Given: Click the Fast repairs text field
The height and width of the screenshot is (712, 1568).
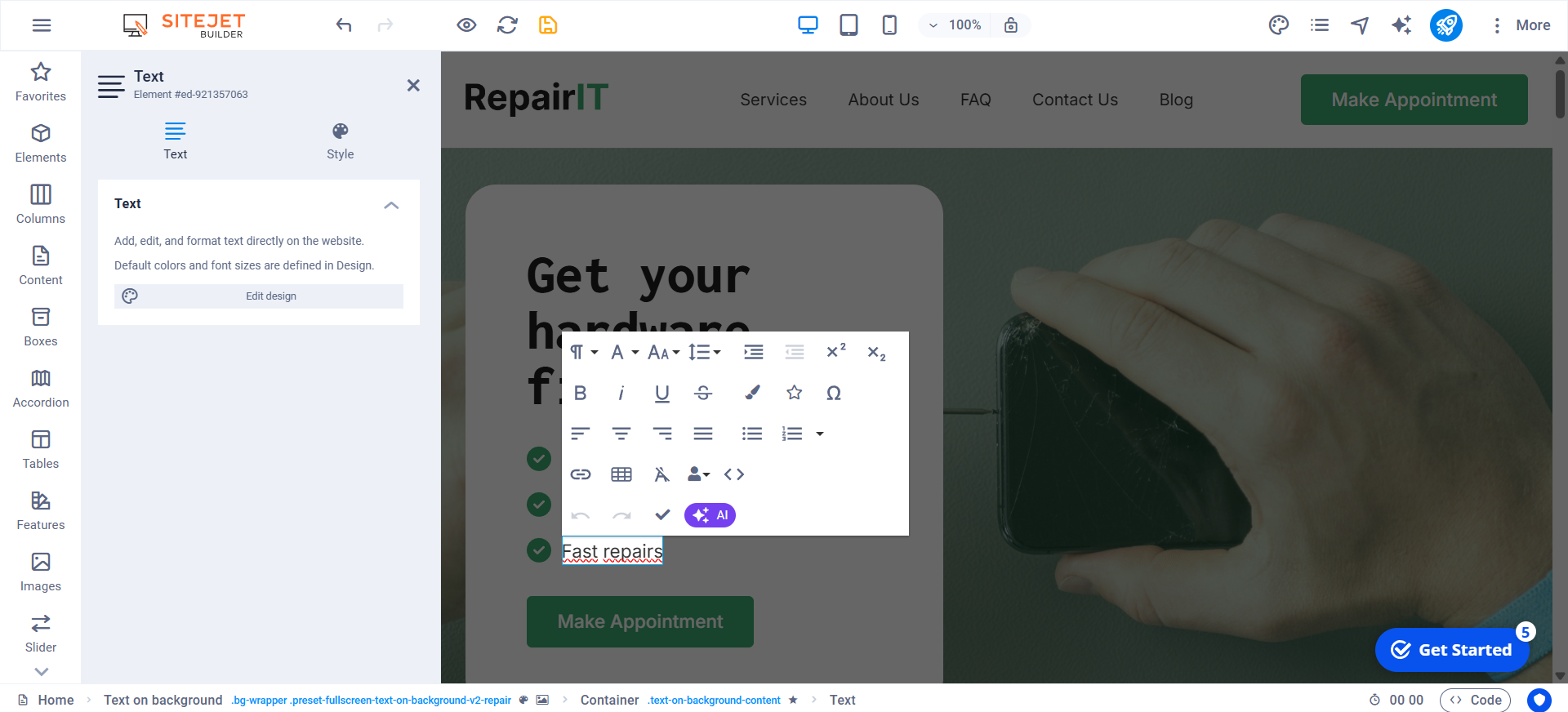Looking at the screenshot, I should pos(612,552).
